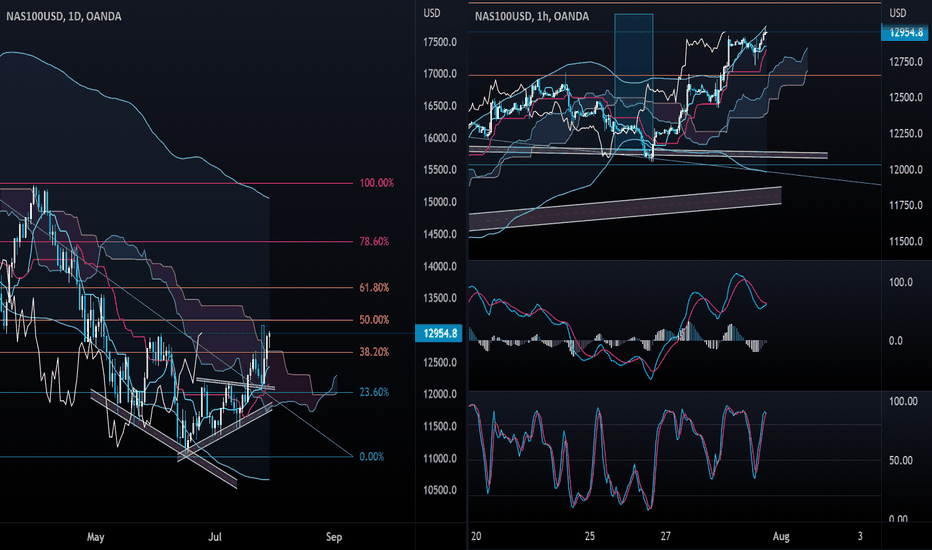Select the 12954.8 price tag on 1h axis
This screenshot has height=550, width=932.
pyautogui.click(x=905, y=32)
